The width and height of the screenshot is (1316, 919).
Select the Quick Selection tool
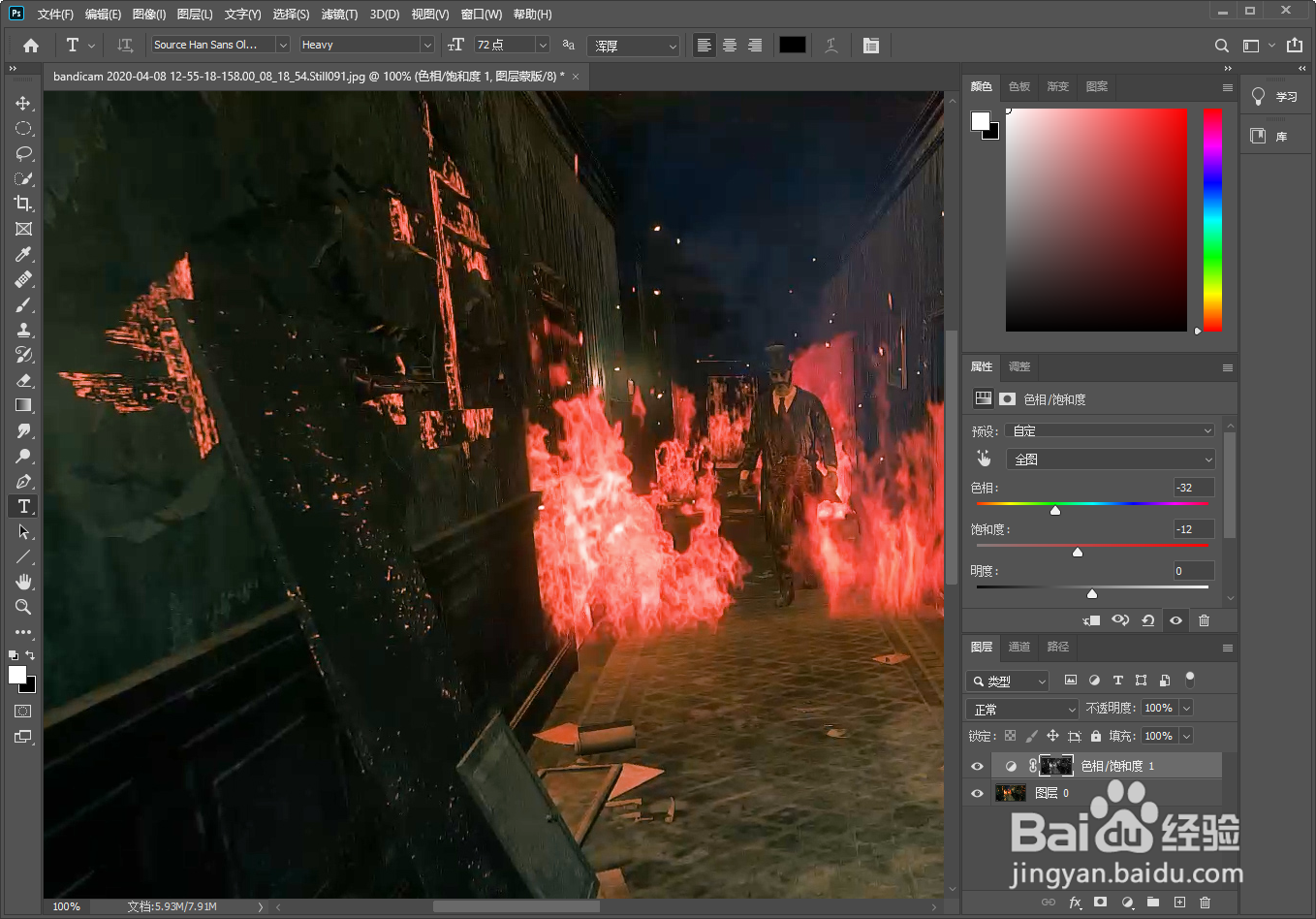[x=23, y=178]
